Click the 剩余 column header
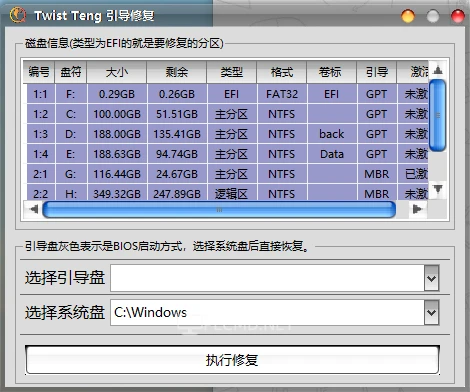The width and height of the screenshot is (470, 392). 177,72
